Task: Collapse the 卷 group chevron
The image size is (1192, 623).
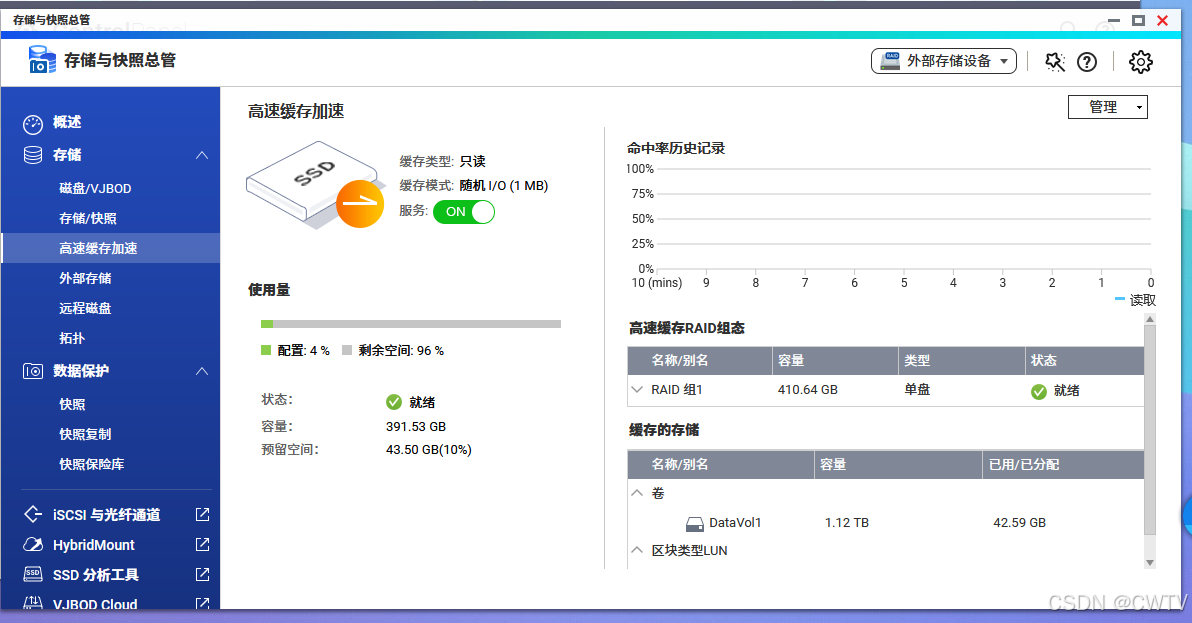Action: [x=637, y=493]
